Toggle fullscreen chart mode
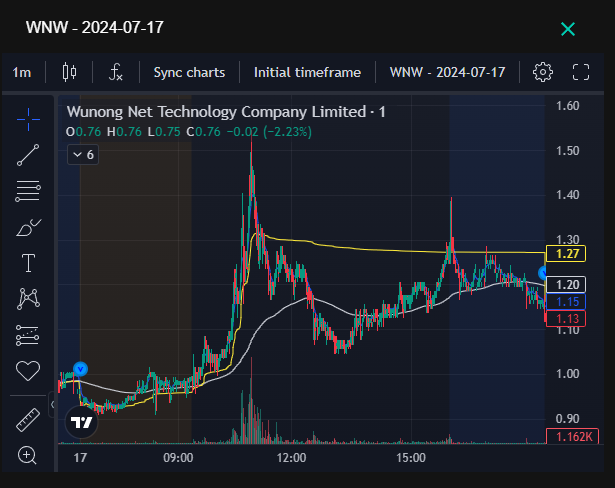Viewport: 615px width, 488px height. pyautogui.click(x=581, y=72)
